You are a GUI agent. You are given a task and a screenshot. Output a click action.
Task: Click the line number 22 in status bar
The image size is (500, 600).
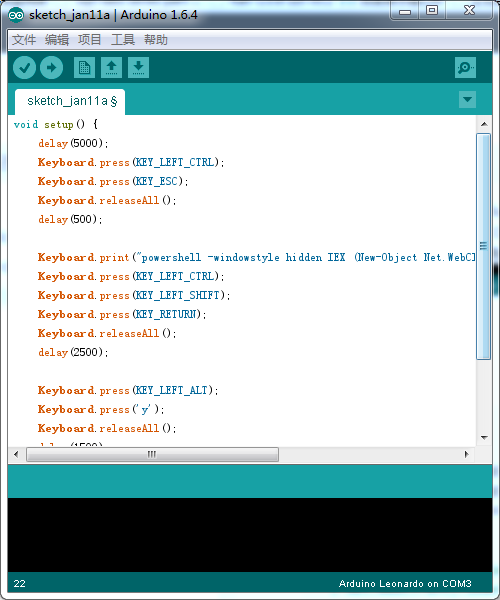(x=20, y=584)
